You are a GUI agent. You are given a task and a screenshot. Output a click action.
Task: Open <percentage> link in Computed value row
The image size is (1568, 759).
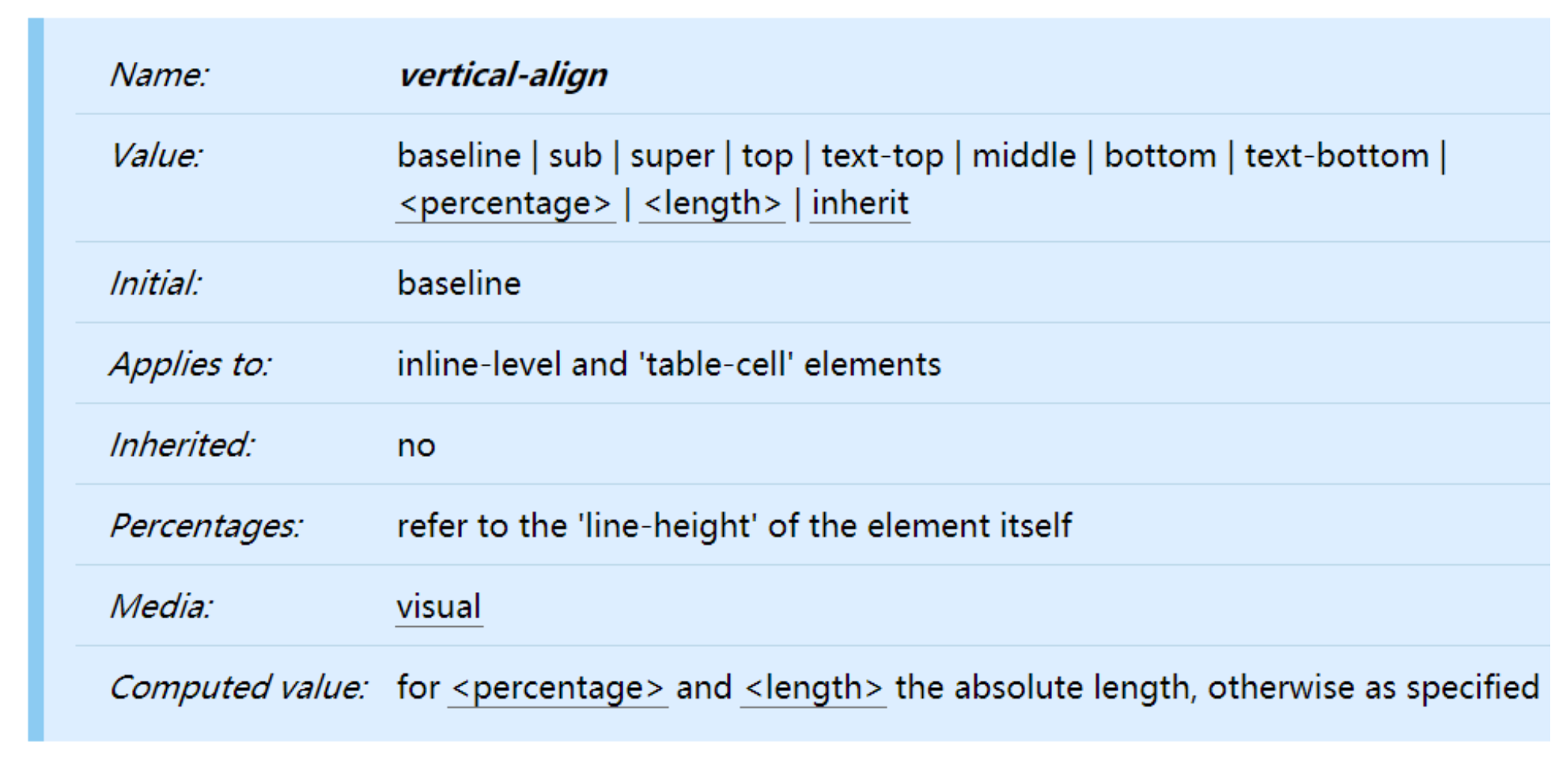click(x=558, y=688)
